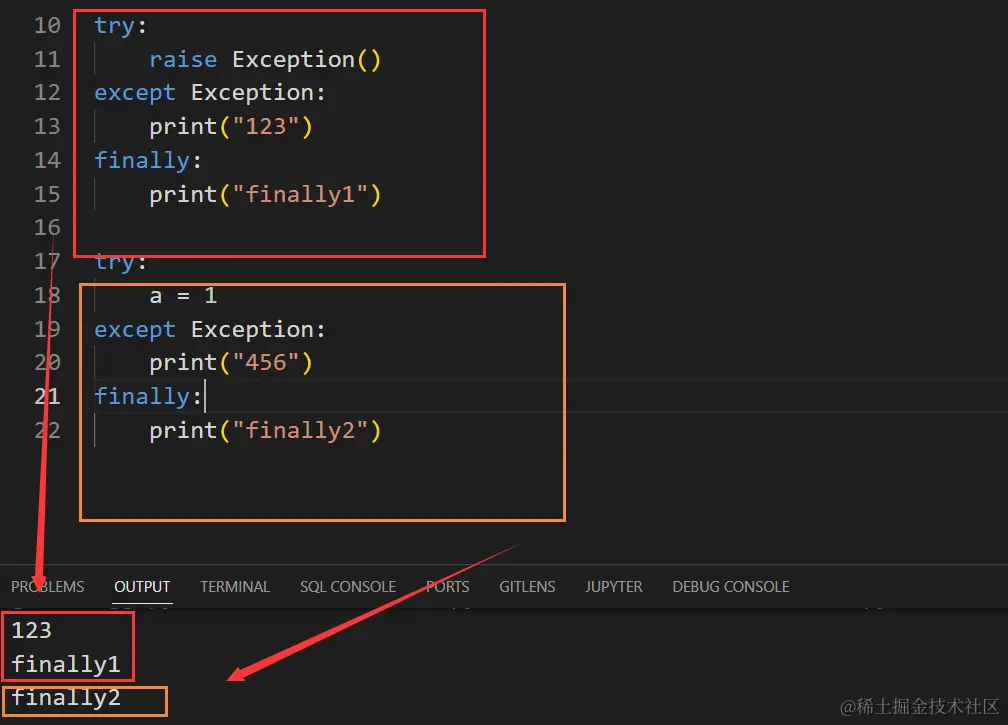Click the print("finally1") statement

tap(265, 194)
